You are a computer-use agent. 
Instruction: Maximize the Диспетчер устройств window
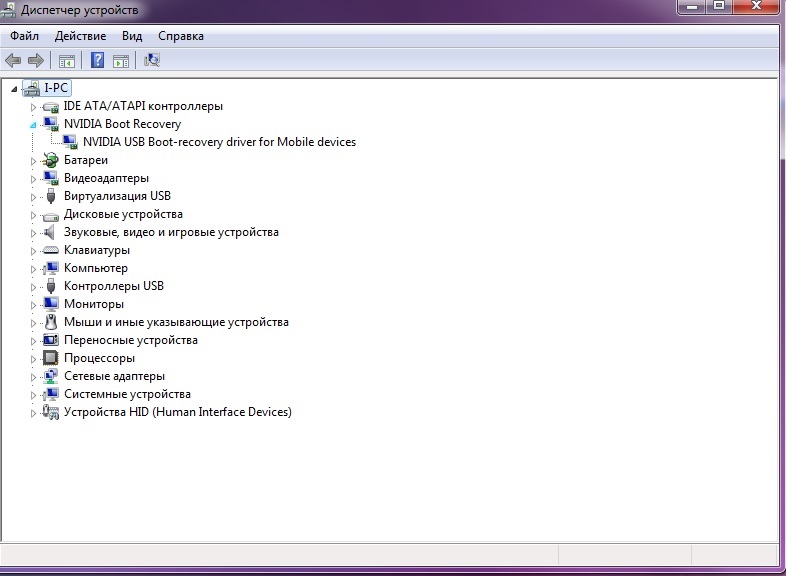point(719,7)
